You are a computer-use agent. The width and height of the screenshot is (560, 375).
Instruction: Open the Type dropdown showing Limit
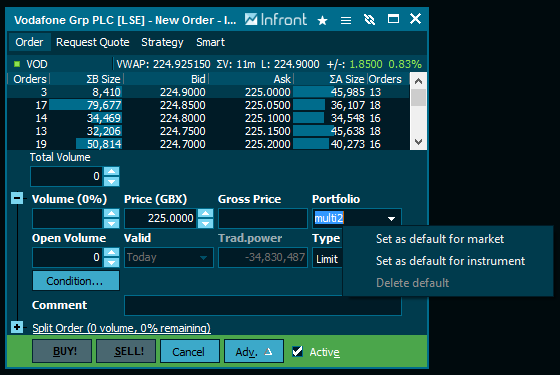point(328,259)
